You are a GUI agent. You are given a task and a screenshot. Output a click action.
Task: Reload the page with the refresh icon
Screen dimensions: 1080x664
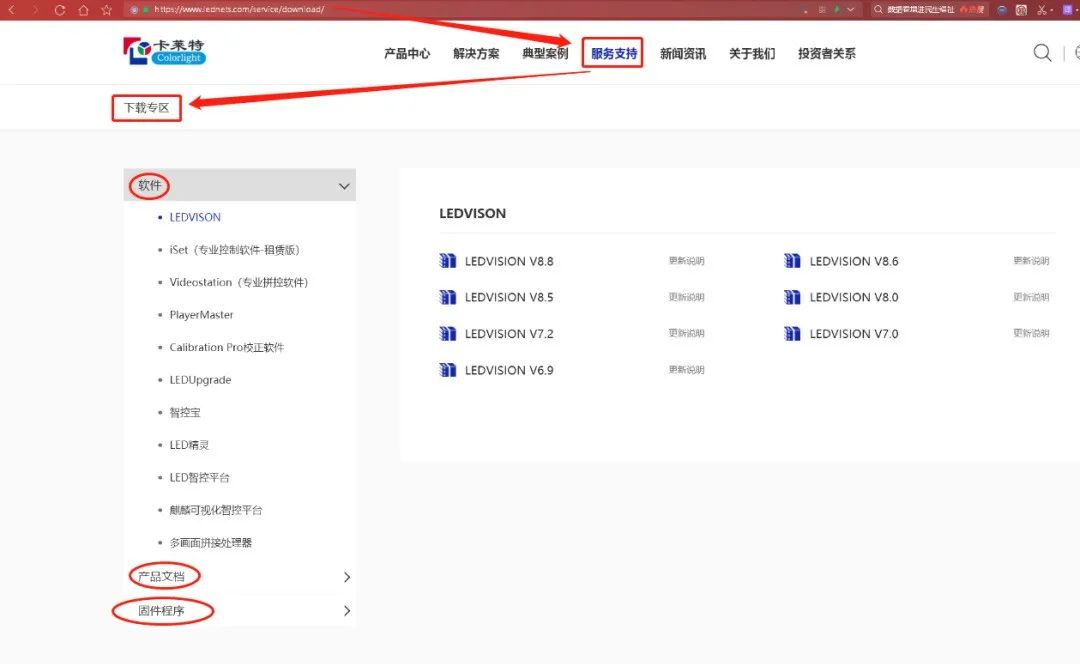pos(60,10)
